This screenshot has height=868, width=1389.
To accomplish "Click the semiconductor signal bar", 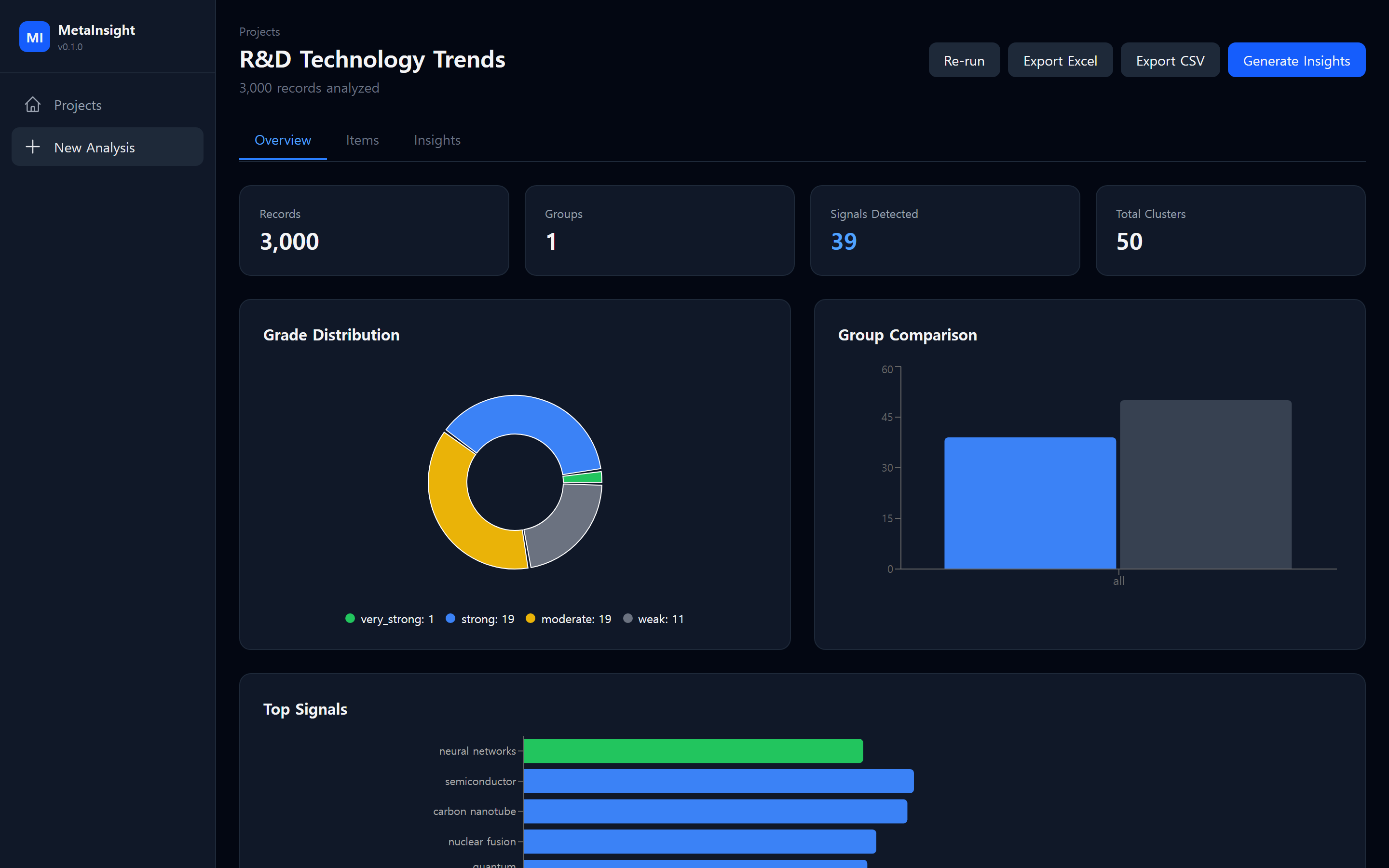I will 719,781.
